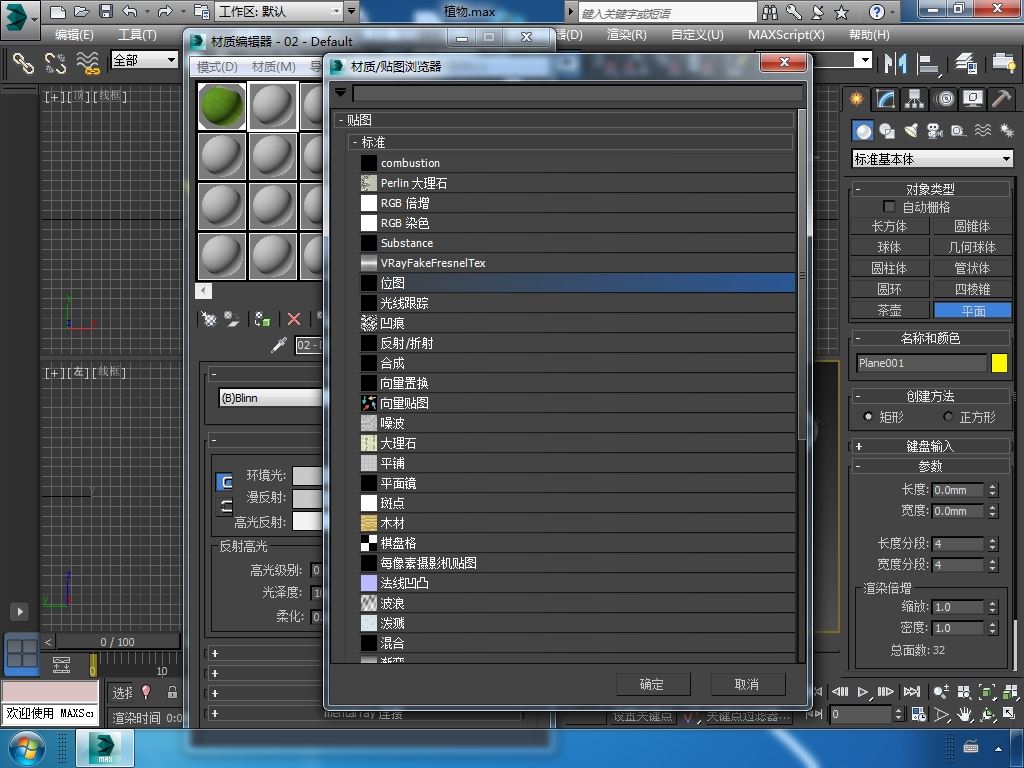Select the Bind to Space Warp icon
Viewport: 1024px width, 768px height.
click(x=88, y=63)
